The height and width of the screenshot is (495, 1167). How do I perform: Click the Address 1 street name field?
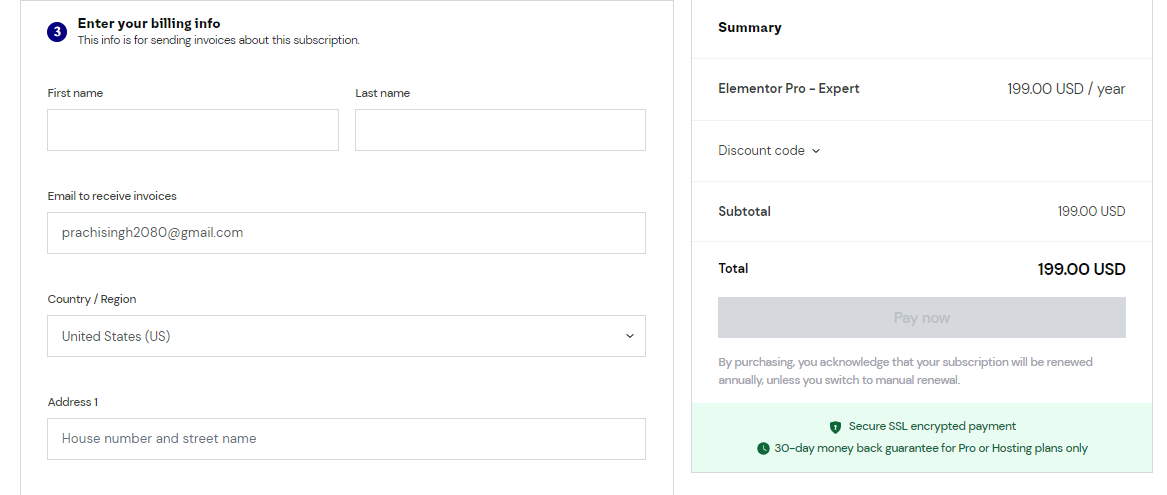pyautogui.click(x=347, y=438)
